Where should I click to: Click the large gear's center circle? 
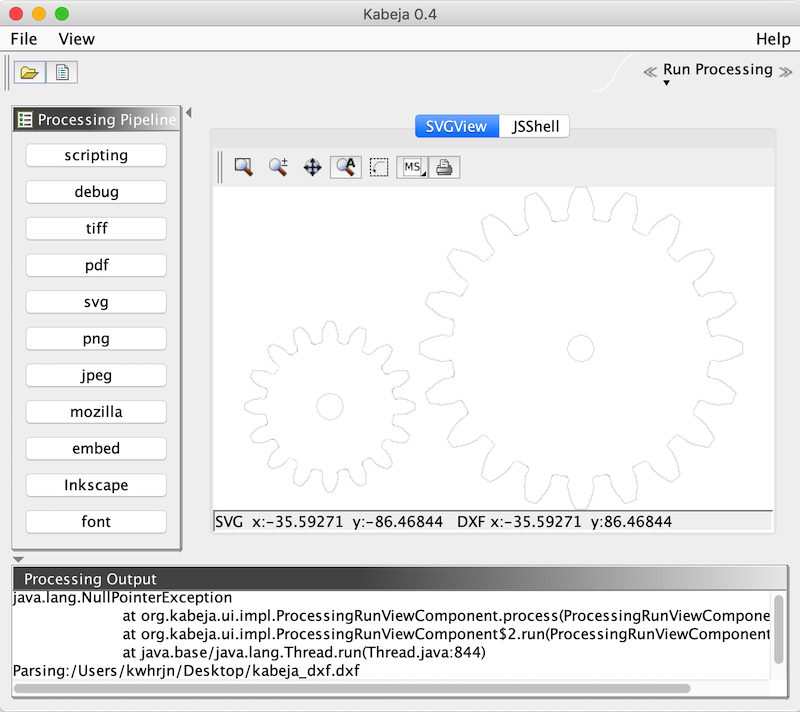(x=581, y=348)
